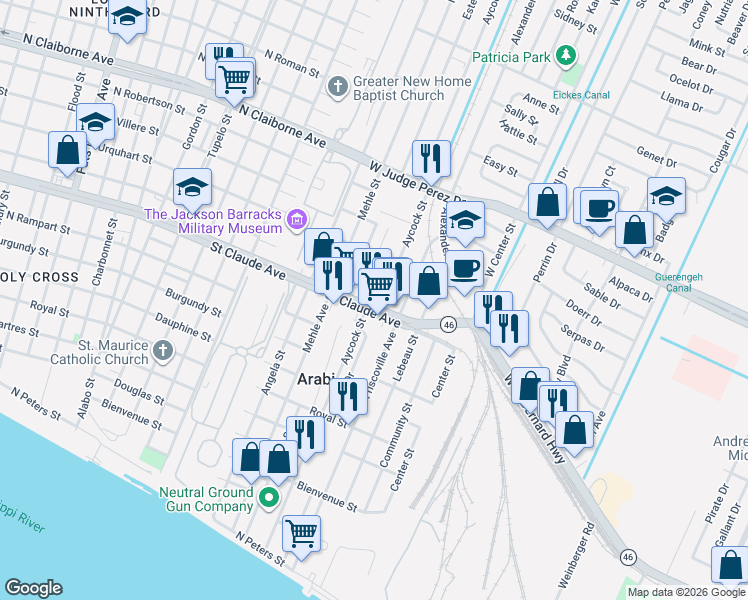Select the coffee cup marker near Perrin Dr

click(599, 209)
